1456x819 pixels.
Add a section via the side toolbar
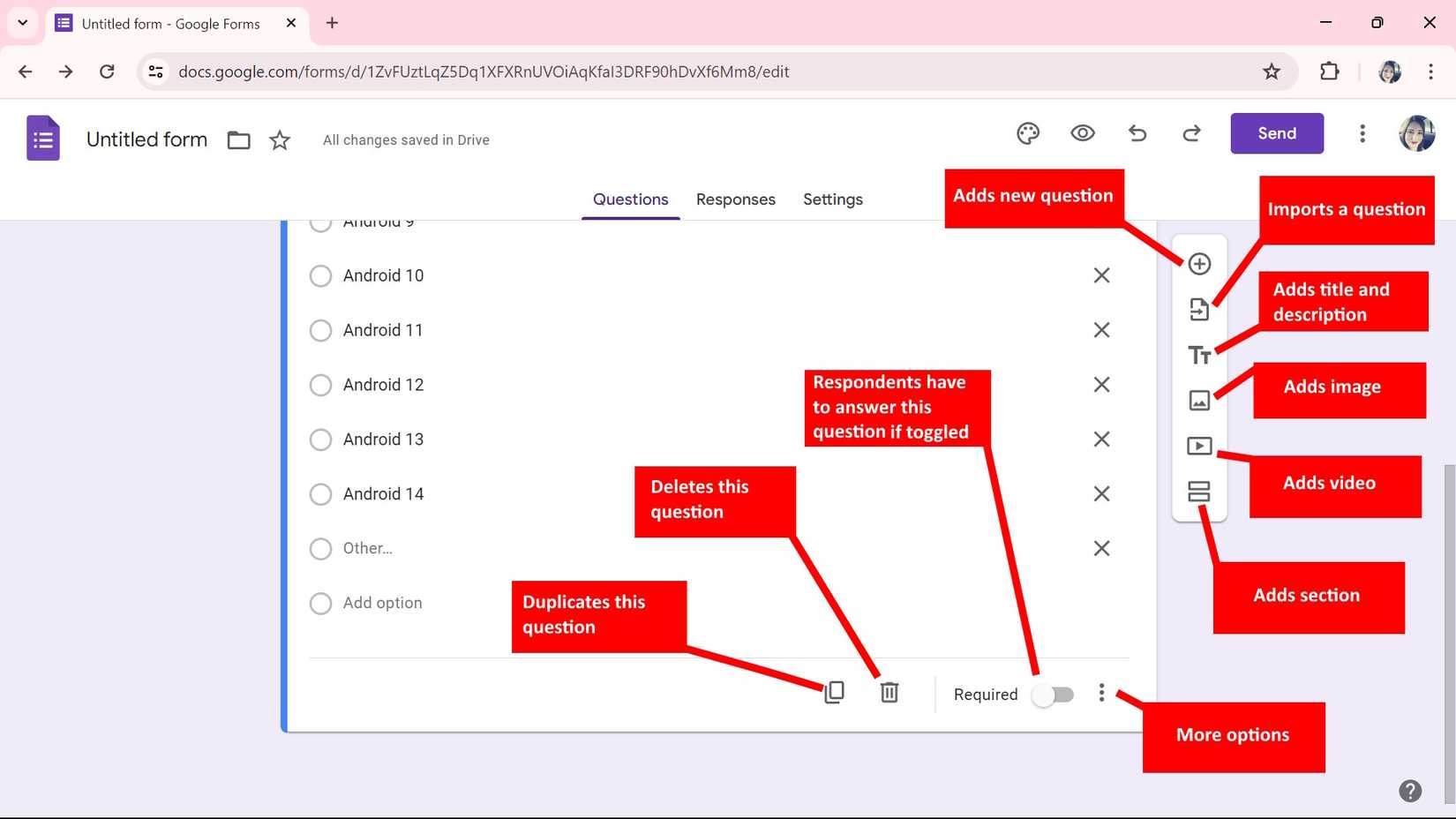pyautogui.click(x=1199, y=492)
